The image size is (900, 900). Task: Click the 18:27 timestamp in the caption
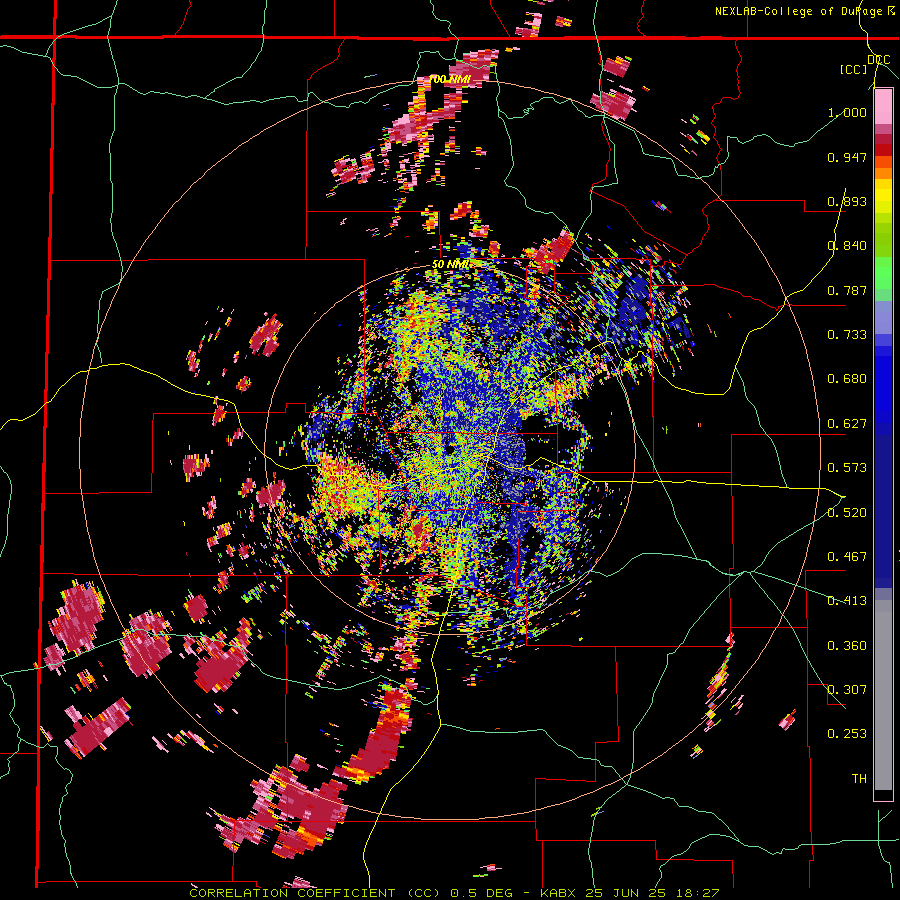pos(697,893)
